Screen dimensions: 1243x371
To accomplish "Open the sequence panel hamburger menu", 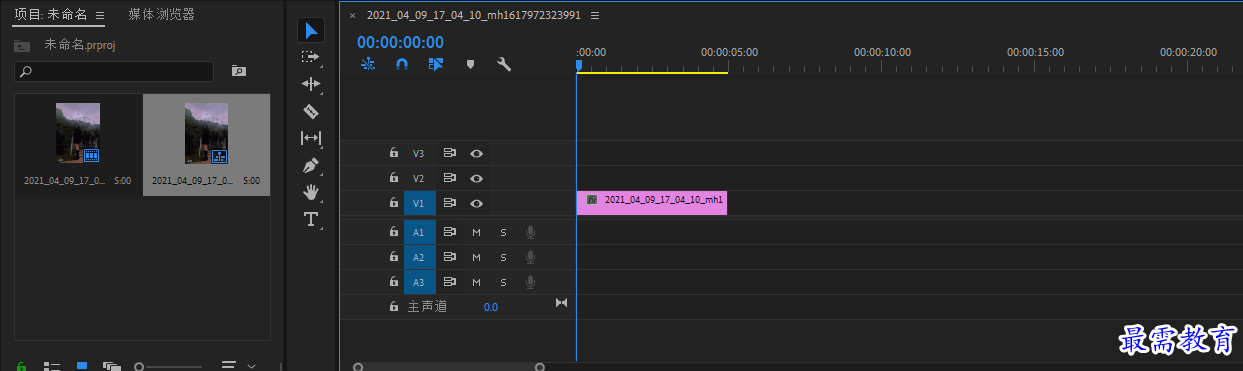I will [595, 16].
